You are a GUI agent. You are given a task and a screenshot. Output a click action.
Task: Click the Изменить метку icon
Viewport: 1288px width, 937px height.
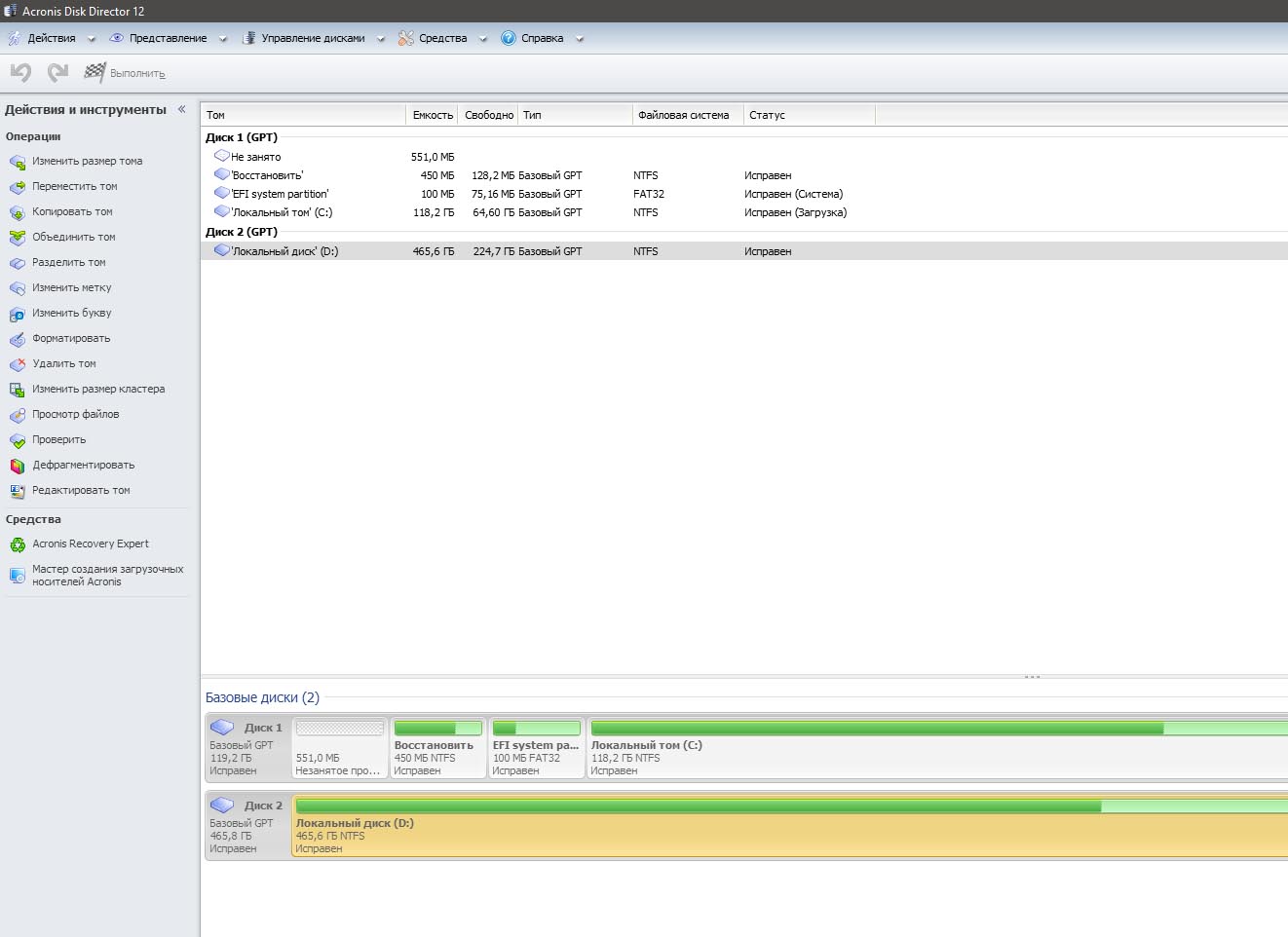tap(17, 288)
